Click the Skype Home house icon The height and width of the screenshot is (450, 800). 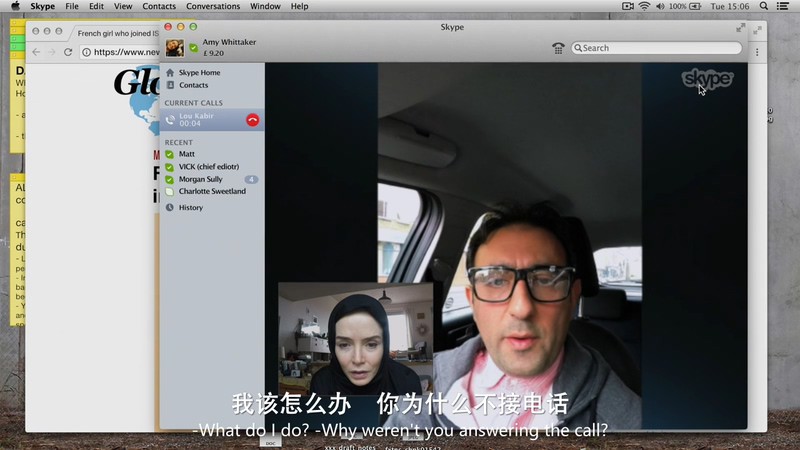(x=170, y=72)
